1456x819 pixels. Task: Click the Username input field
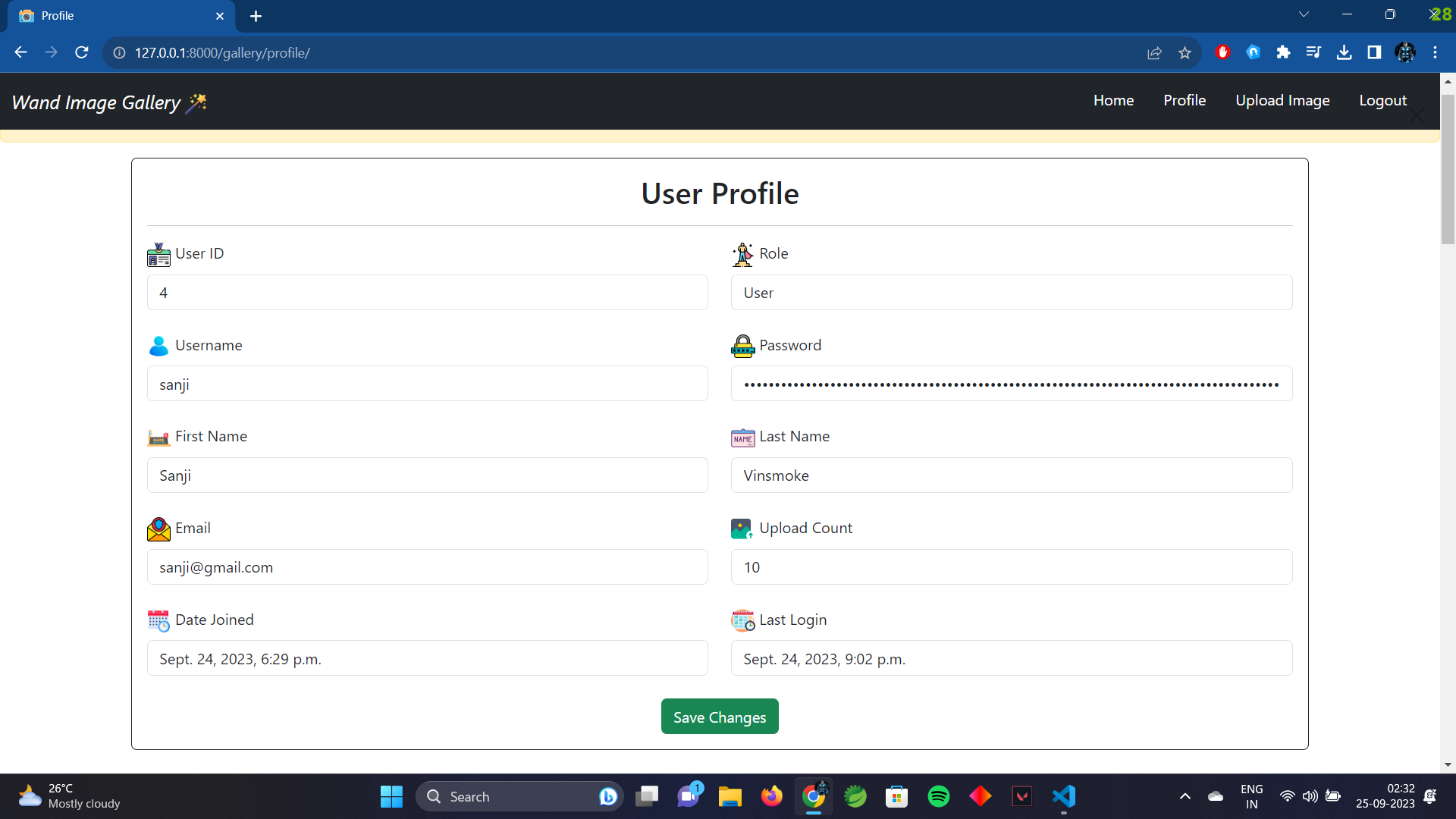click(427, 384)
